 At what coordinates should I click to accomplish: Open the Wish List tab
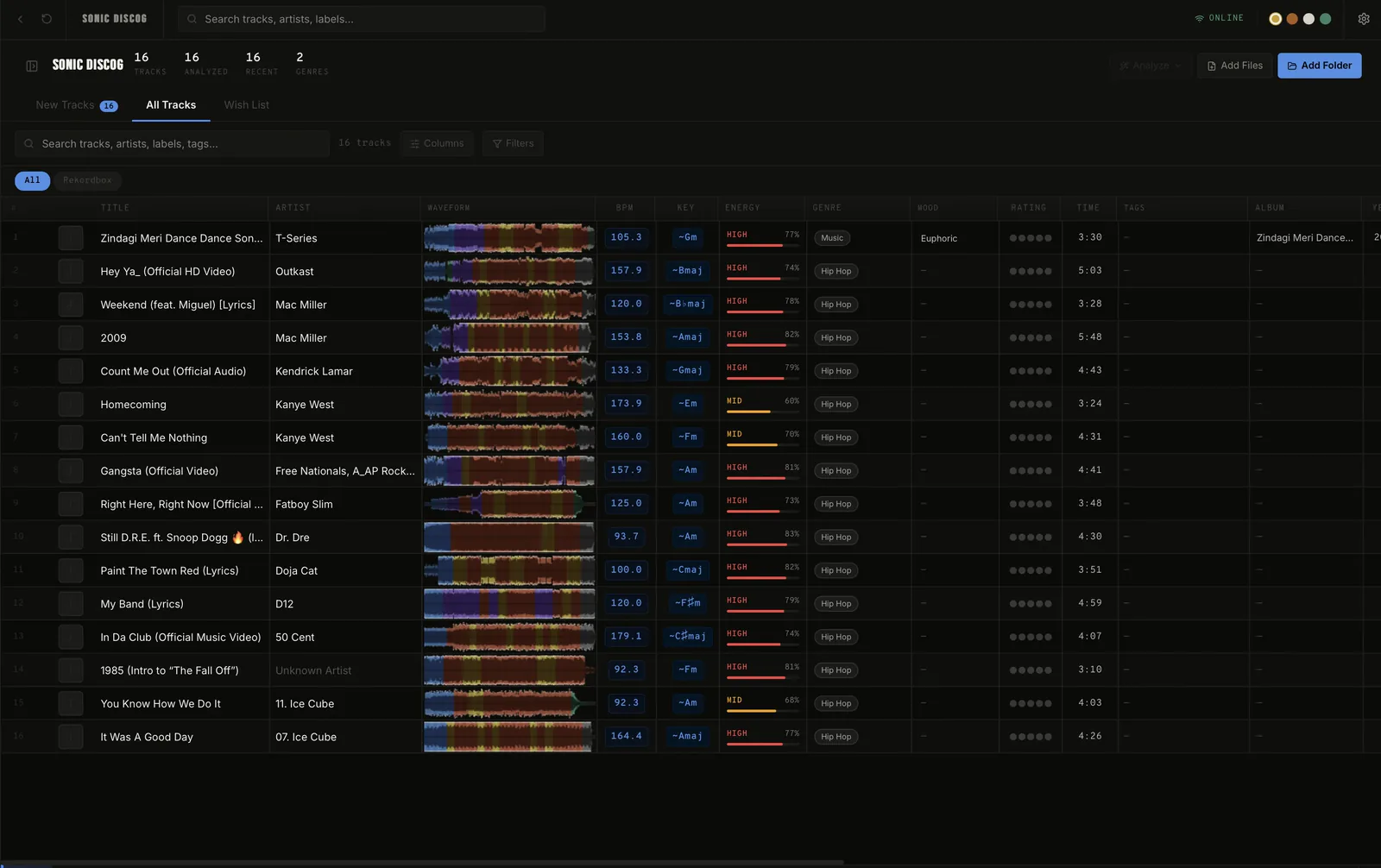247,105
